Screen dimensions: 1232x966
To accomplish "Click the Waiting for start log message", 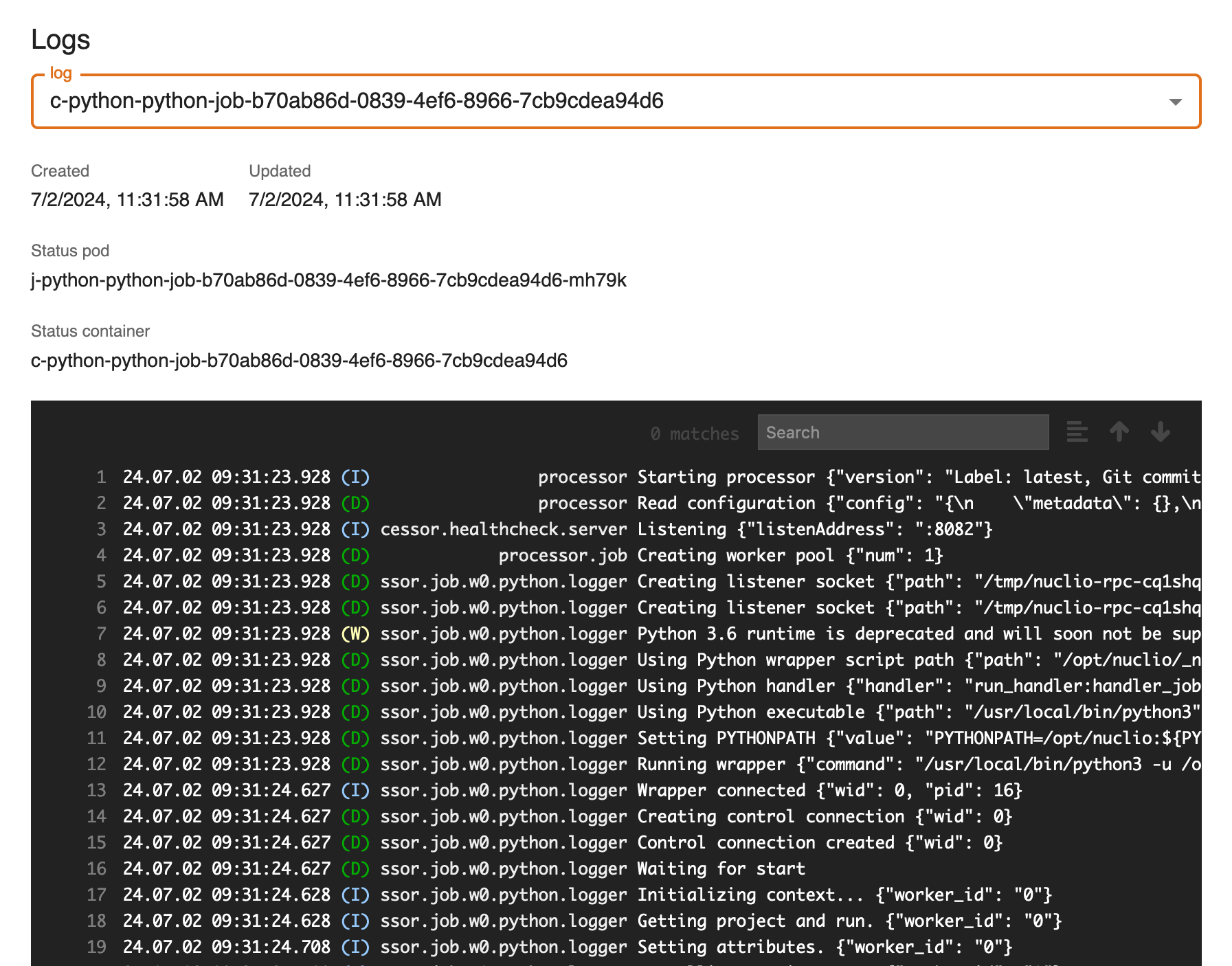I will [721, 868].
